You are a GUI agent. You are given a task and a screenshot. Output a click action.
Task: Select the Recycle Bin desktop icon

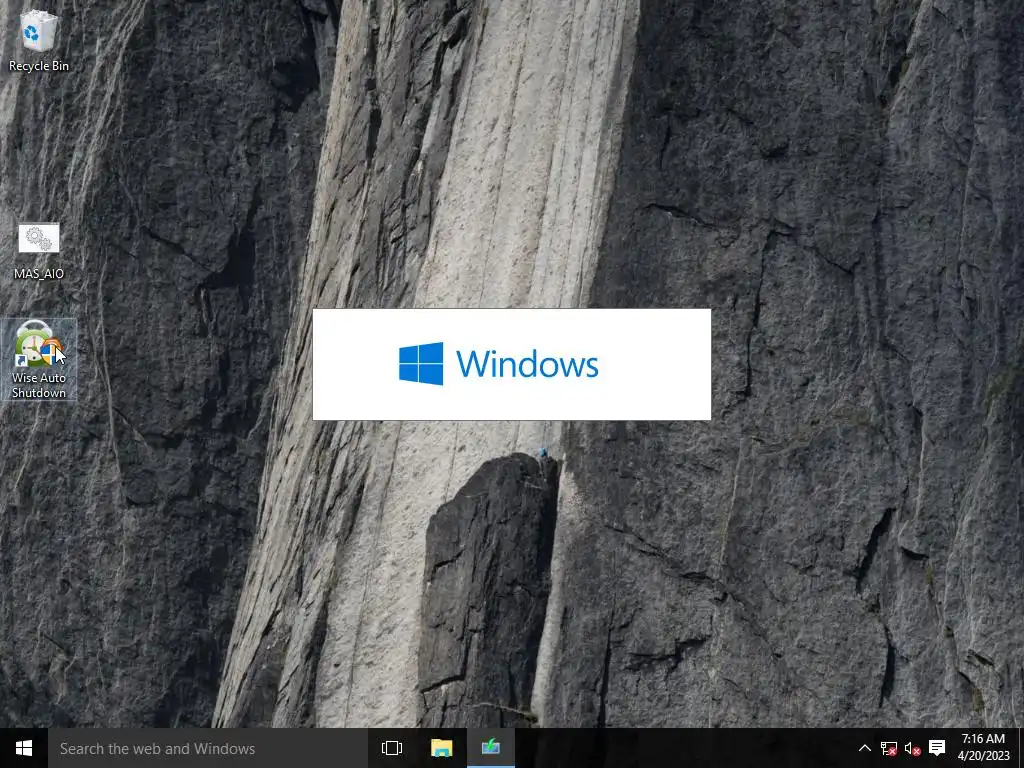point(39,40)
